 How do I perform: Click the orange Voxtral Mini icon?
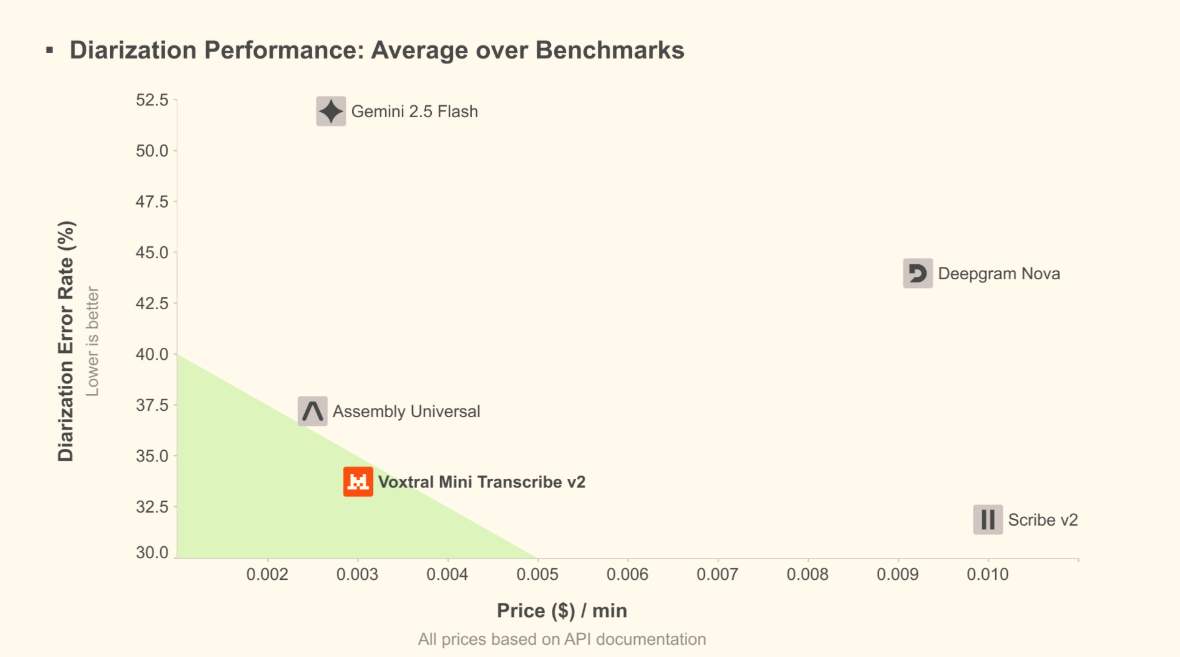pos(358,482)
